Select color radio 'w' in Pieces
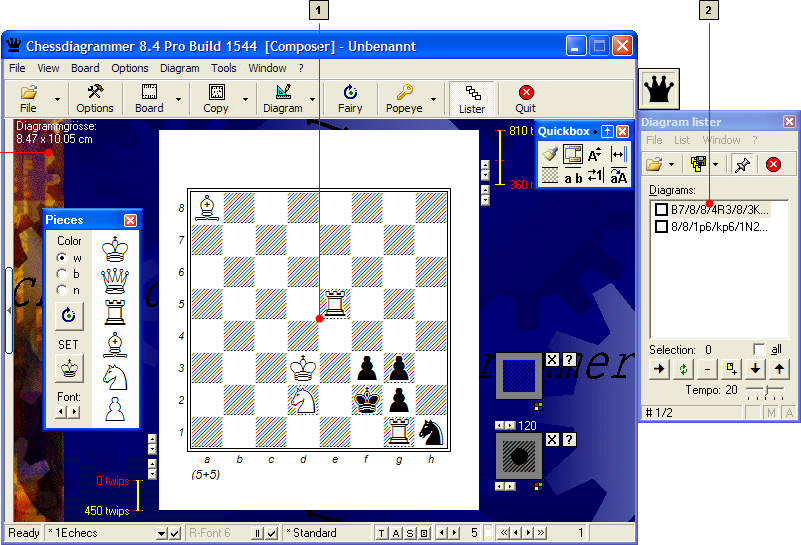Screen dimensions: 801x545 [62, 258]
